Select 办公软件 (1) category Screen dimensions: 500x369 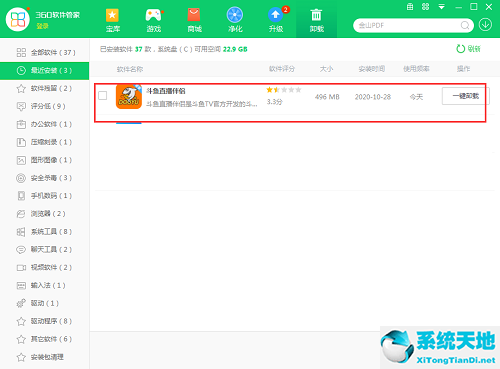point(45,124)
